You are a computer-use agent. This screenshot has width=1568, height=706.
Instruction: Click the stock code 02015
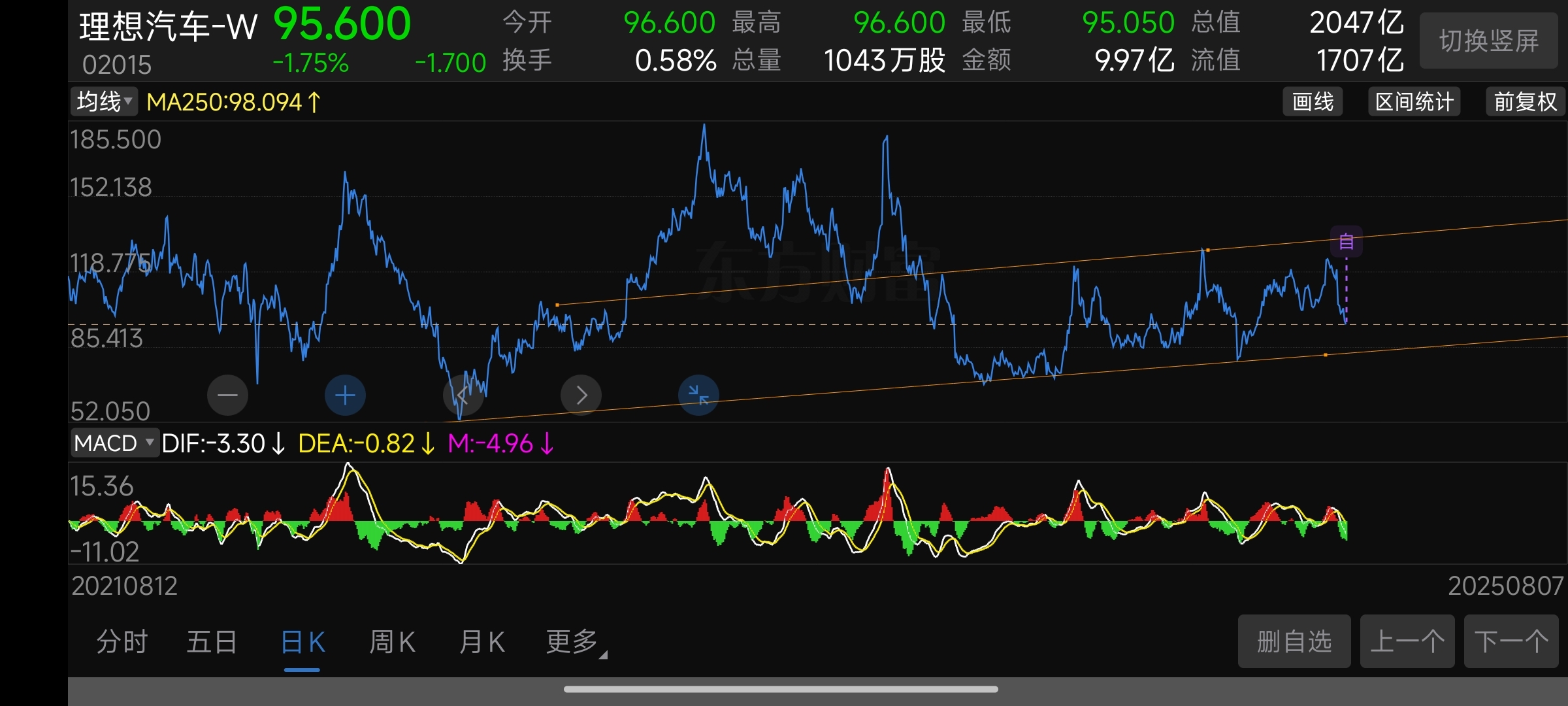pos(116,65)
